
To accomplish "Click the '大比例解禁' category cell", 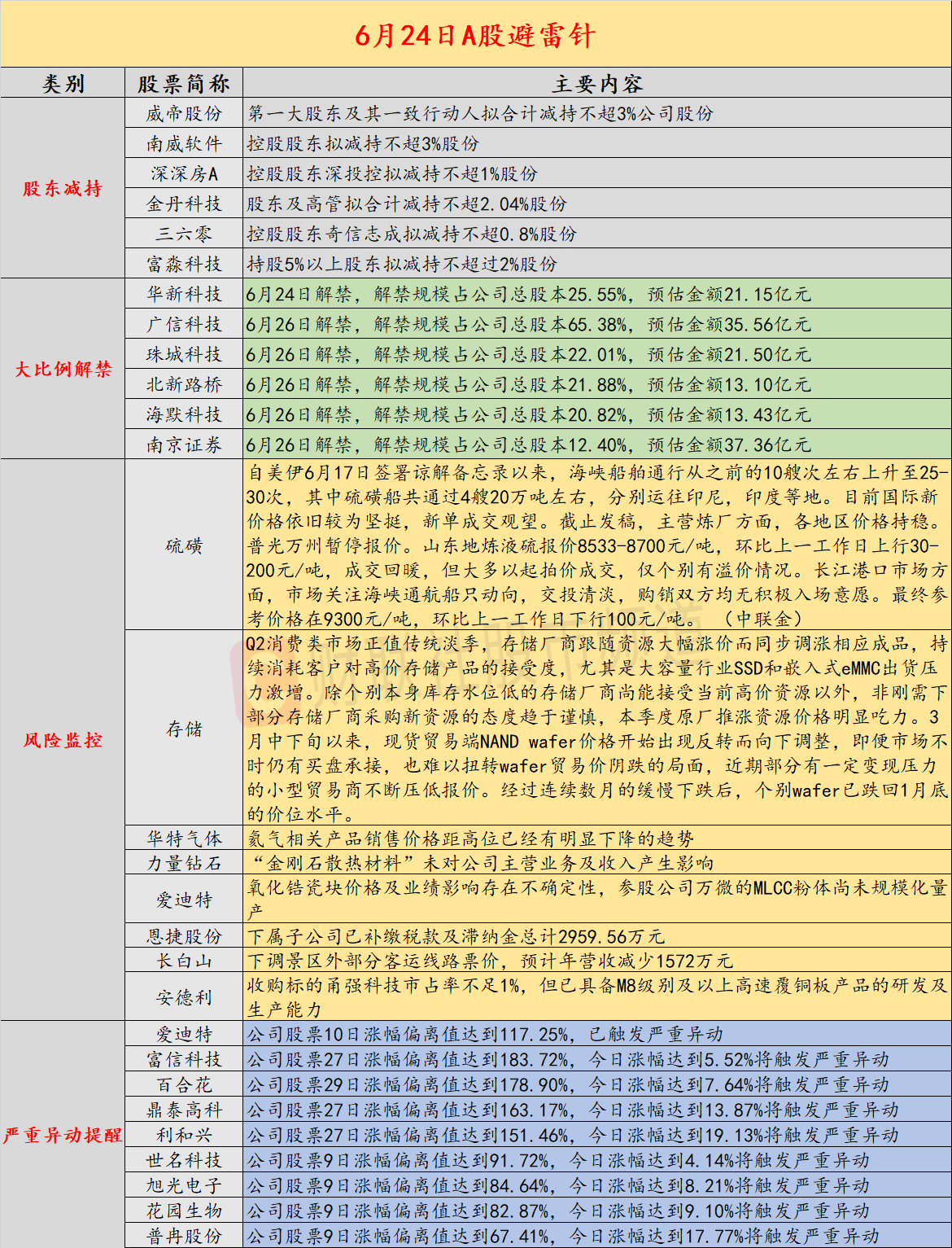I will [x=63, y=369].
